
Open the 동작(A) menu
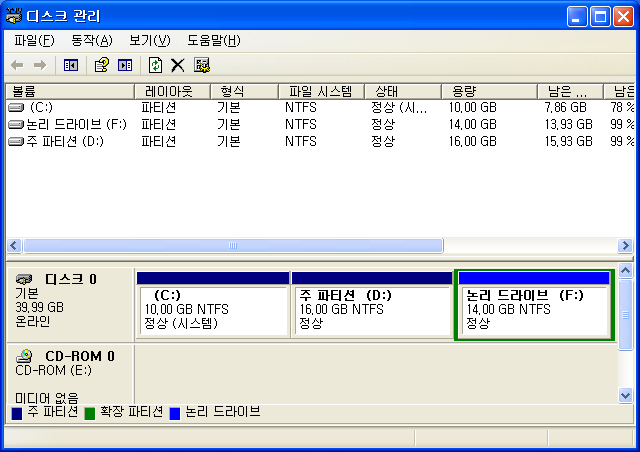point(91,40)
